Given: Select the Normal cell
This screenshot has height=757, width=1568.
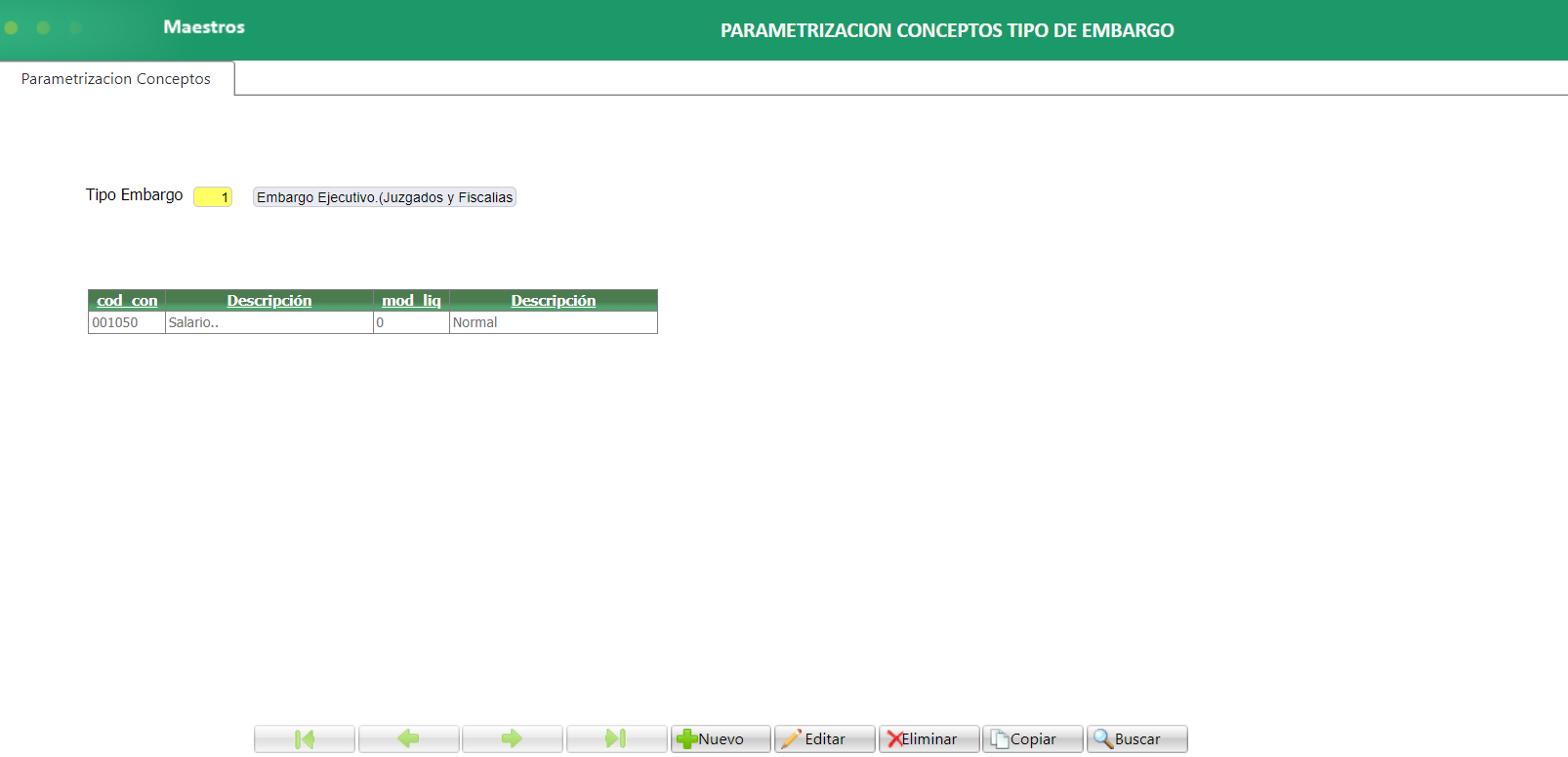Looking at the screenshot, I should pyautogui.click(x=554, y=322).
